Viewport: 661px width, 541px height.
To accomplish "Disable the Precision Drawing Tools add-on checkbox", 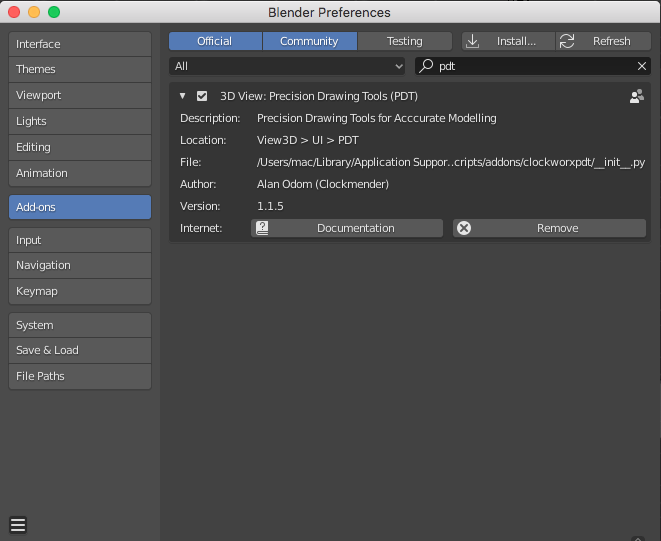I will pyautogui.click(x=202, y=96).
